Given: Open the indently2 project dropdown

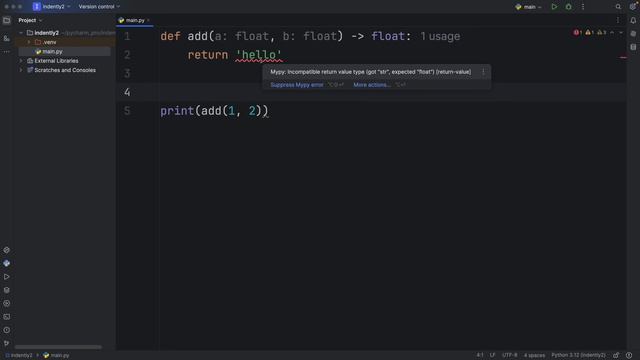Looking at the screenshot, I should tap(51, 7).
